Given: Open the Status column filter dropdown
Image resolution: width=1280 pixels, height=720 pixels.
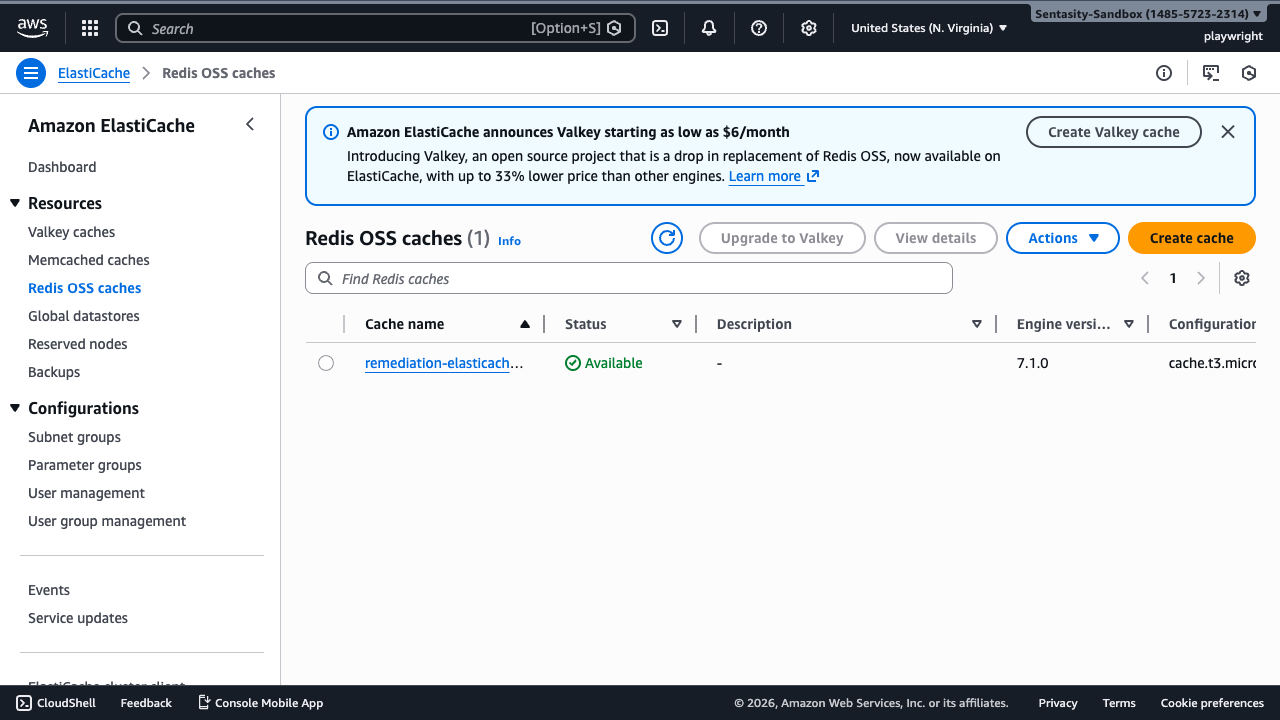Looking at the screenshot, I should [x=677, y=323].
